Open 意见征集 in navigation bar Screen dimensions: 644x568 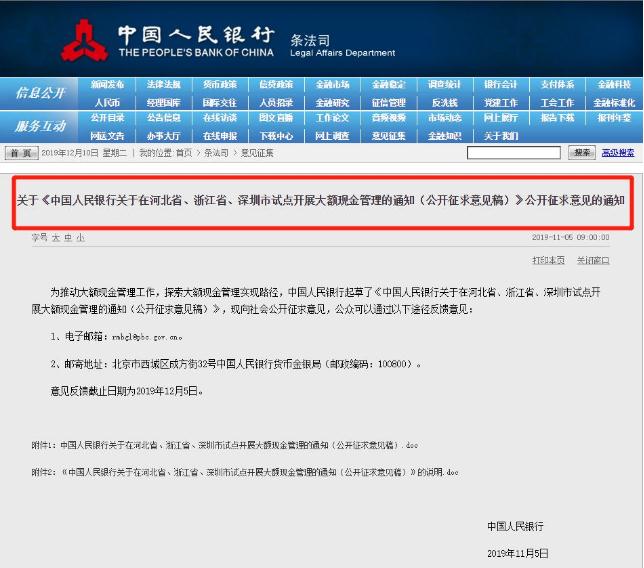click(389, 136)
